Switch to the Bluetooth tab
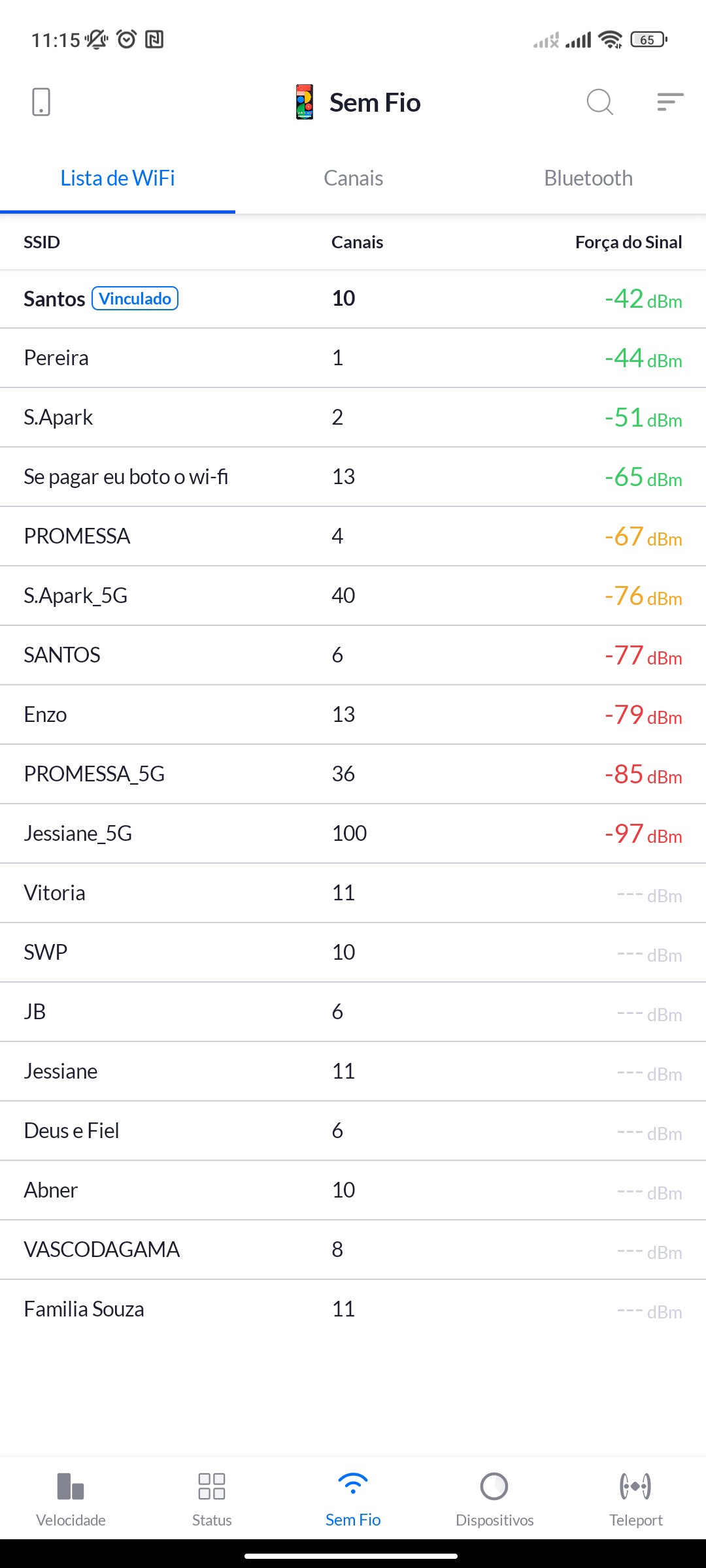706x1568 pixels. point(588,178)
